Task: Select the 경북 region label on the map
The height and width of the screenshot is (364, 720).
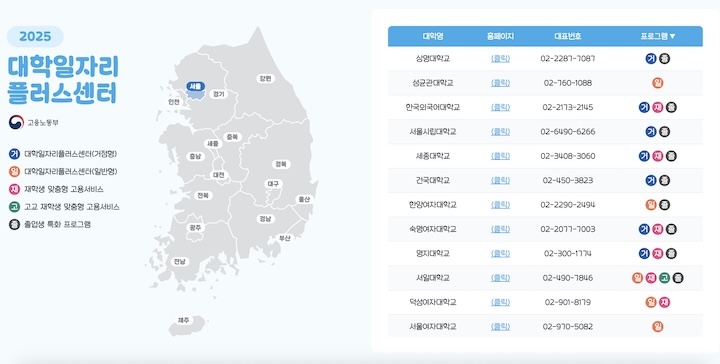Action: [281, 164]
